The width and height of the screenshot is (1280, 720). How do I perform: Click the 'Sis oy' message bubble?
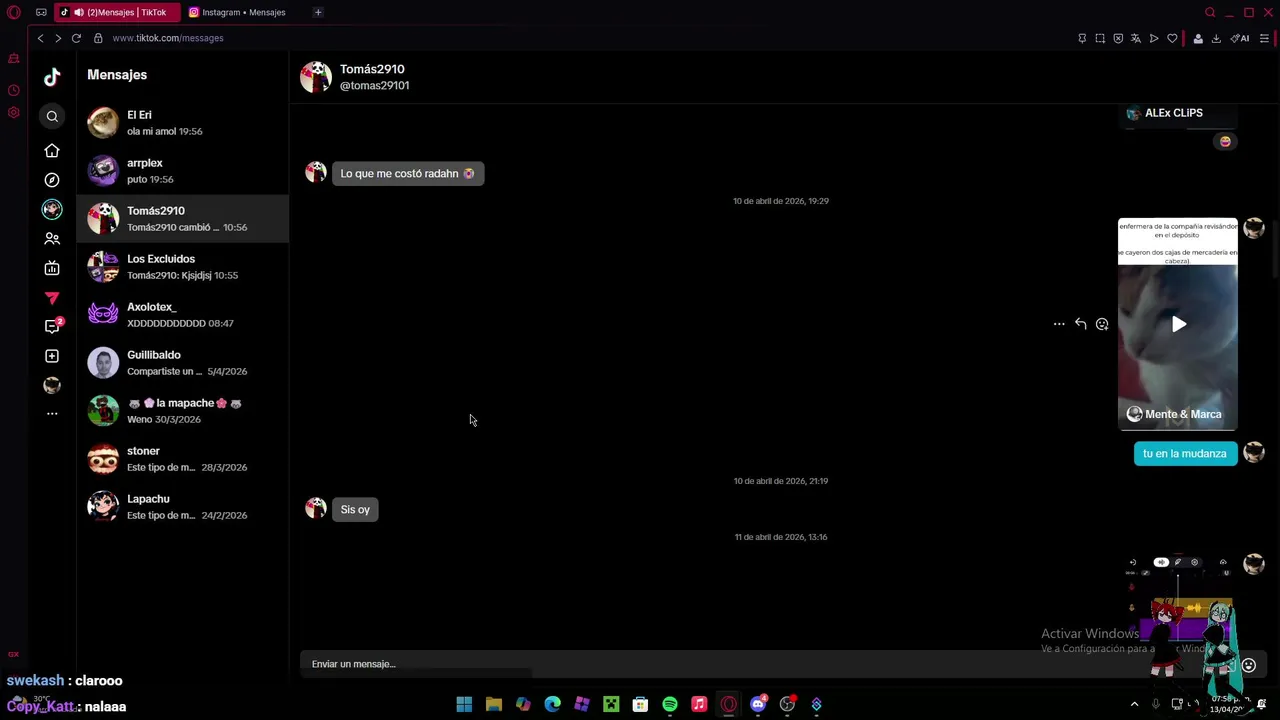tap(355, 510)
